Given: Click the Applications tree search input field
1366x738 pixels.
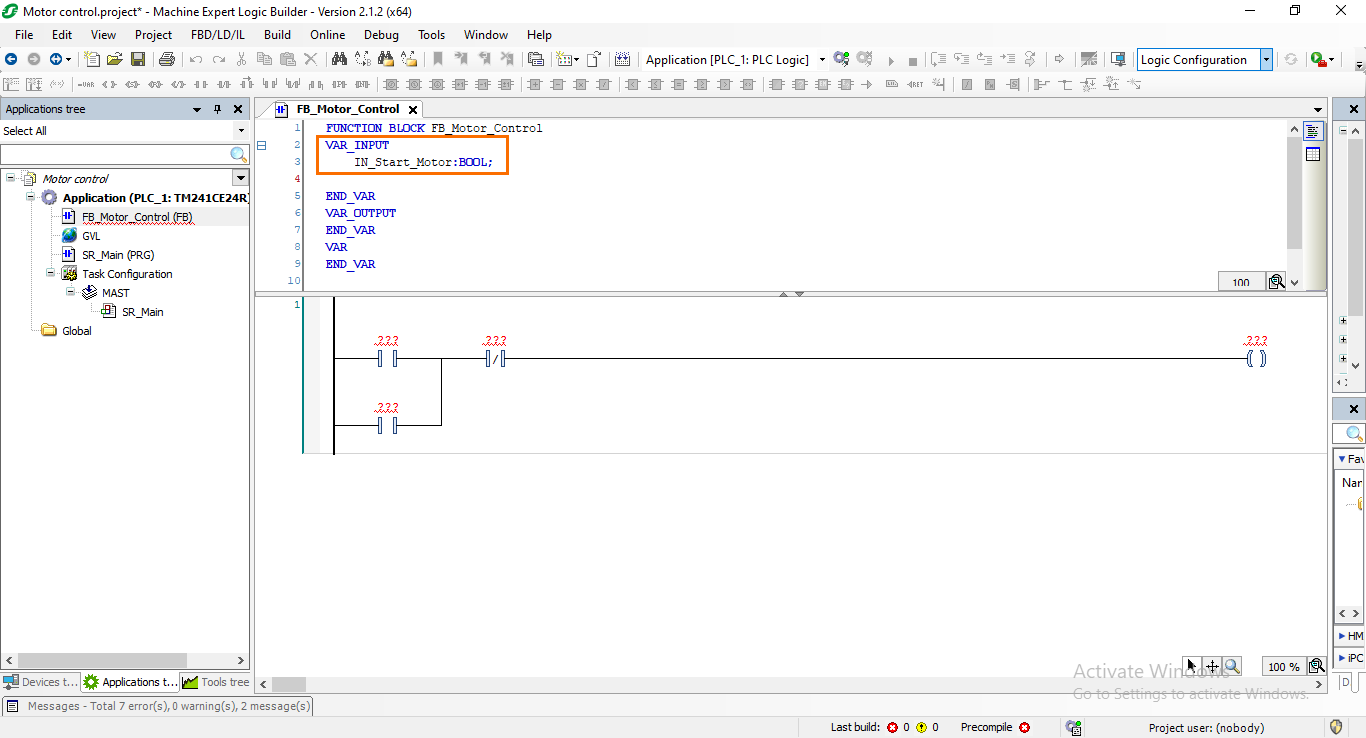Looking at the screenshot, I should [x=116, y=154].
